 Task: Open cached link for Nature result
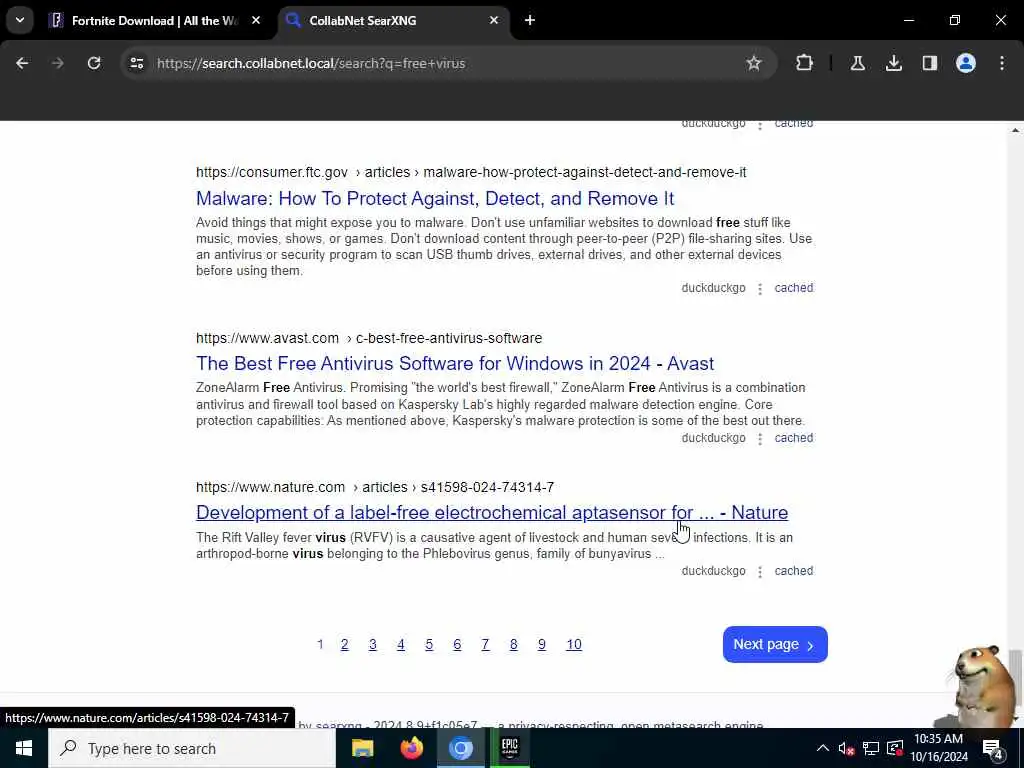tap(793, 571)
